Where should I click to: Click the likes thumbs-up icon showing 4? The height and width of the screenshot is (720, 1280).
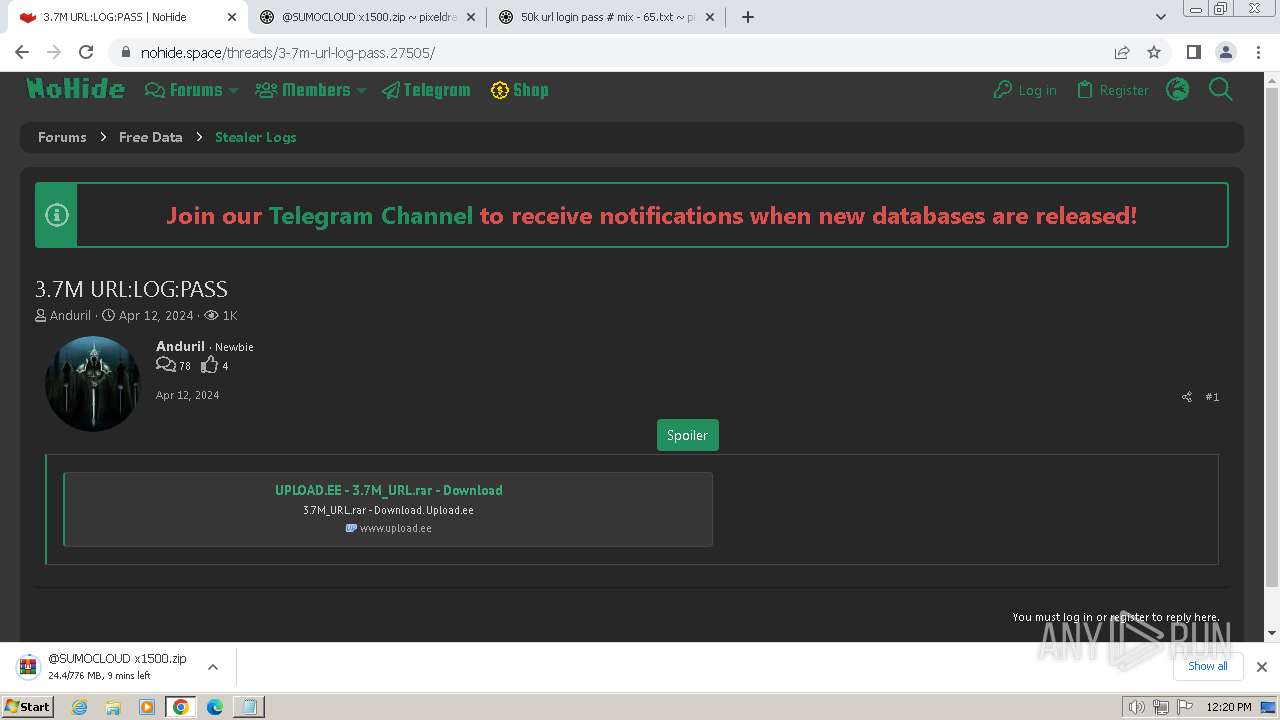[x=209, y=365]
